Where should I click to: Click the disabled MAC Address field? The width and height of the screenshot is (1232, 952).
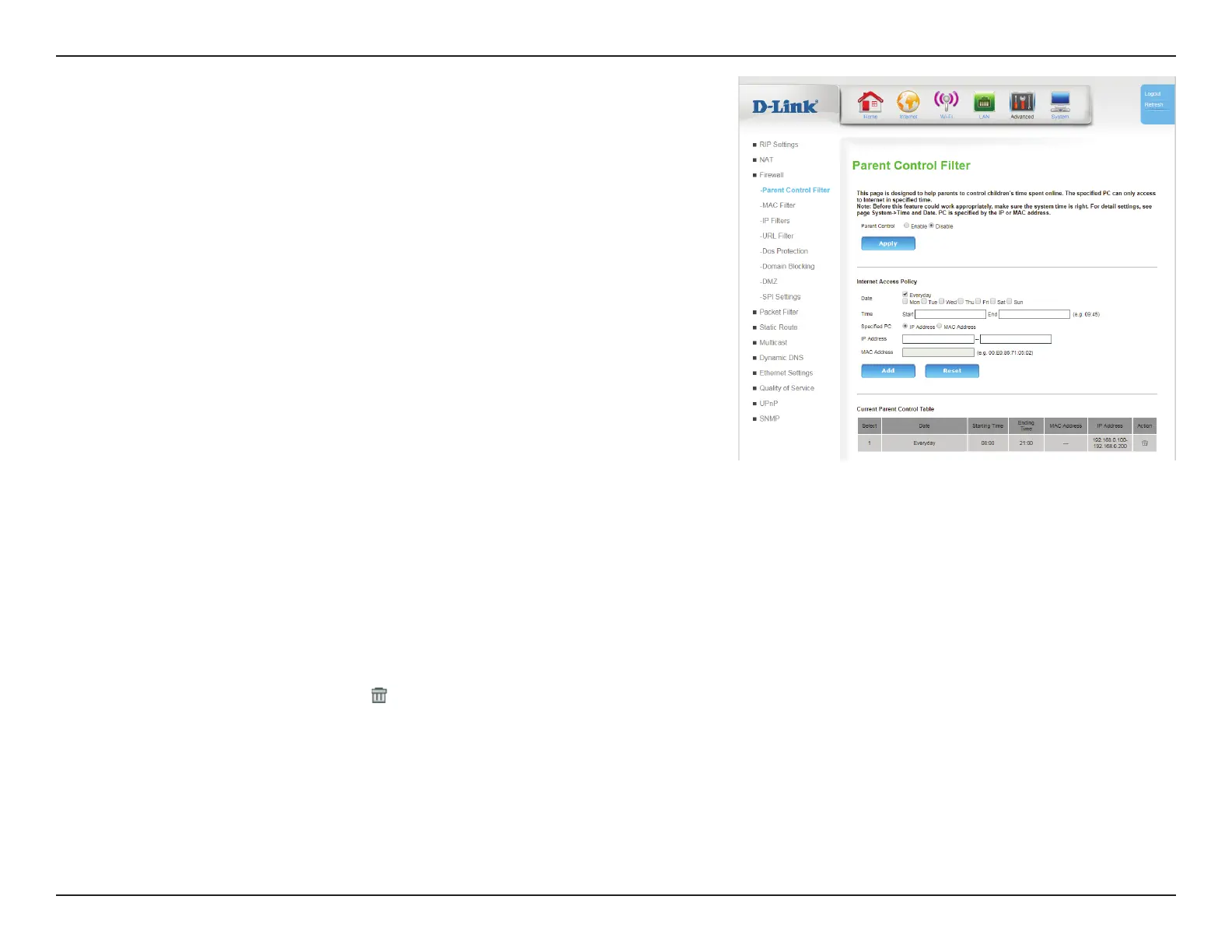pyautogui.click(x=938, y=352)
